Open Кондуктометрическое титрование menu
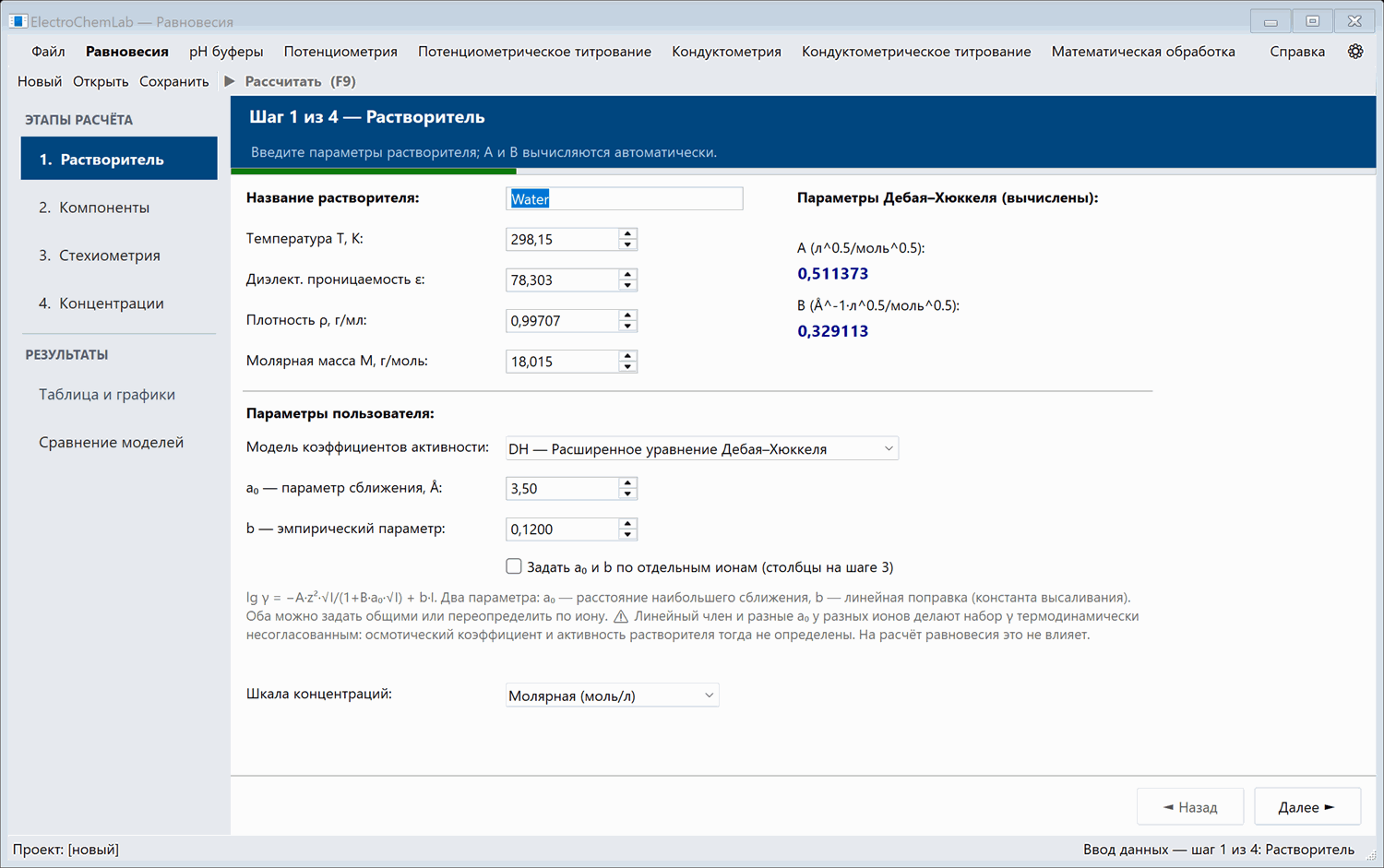The image size is (1384, 868). point(916,52)
